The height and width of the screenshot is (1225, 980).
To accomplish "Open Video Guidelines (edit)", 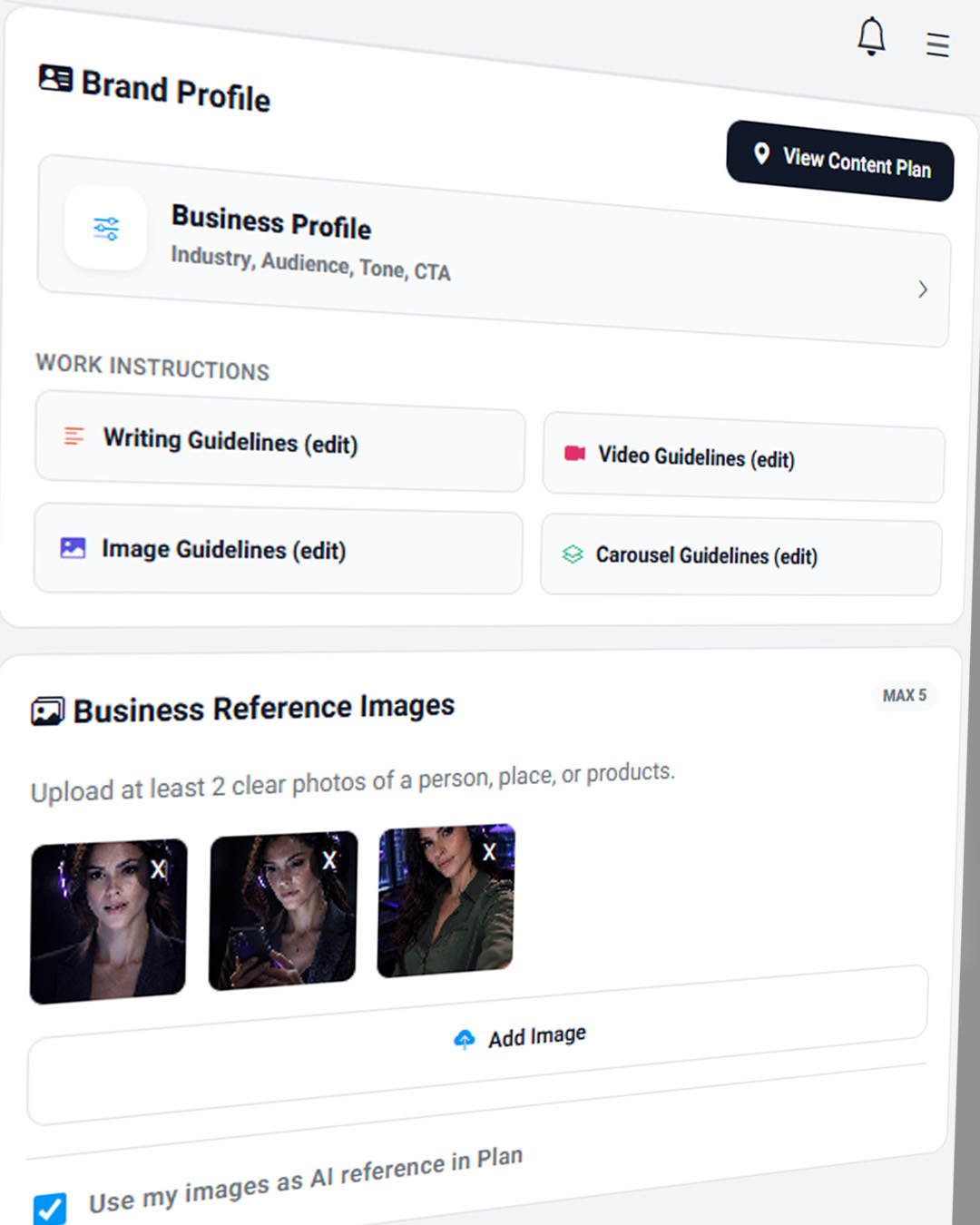I will [x=743, y=457].
